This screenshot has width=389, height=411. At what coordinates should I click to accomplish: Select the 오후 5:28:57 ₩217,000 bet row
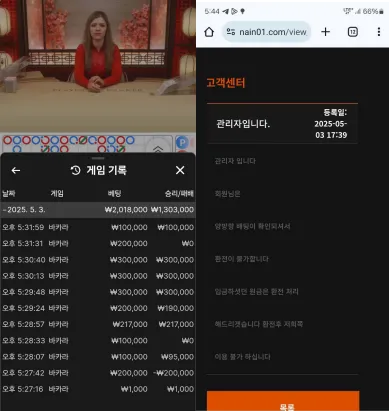[x=98, y=324]
